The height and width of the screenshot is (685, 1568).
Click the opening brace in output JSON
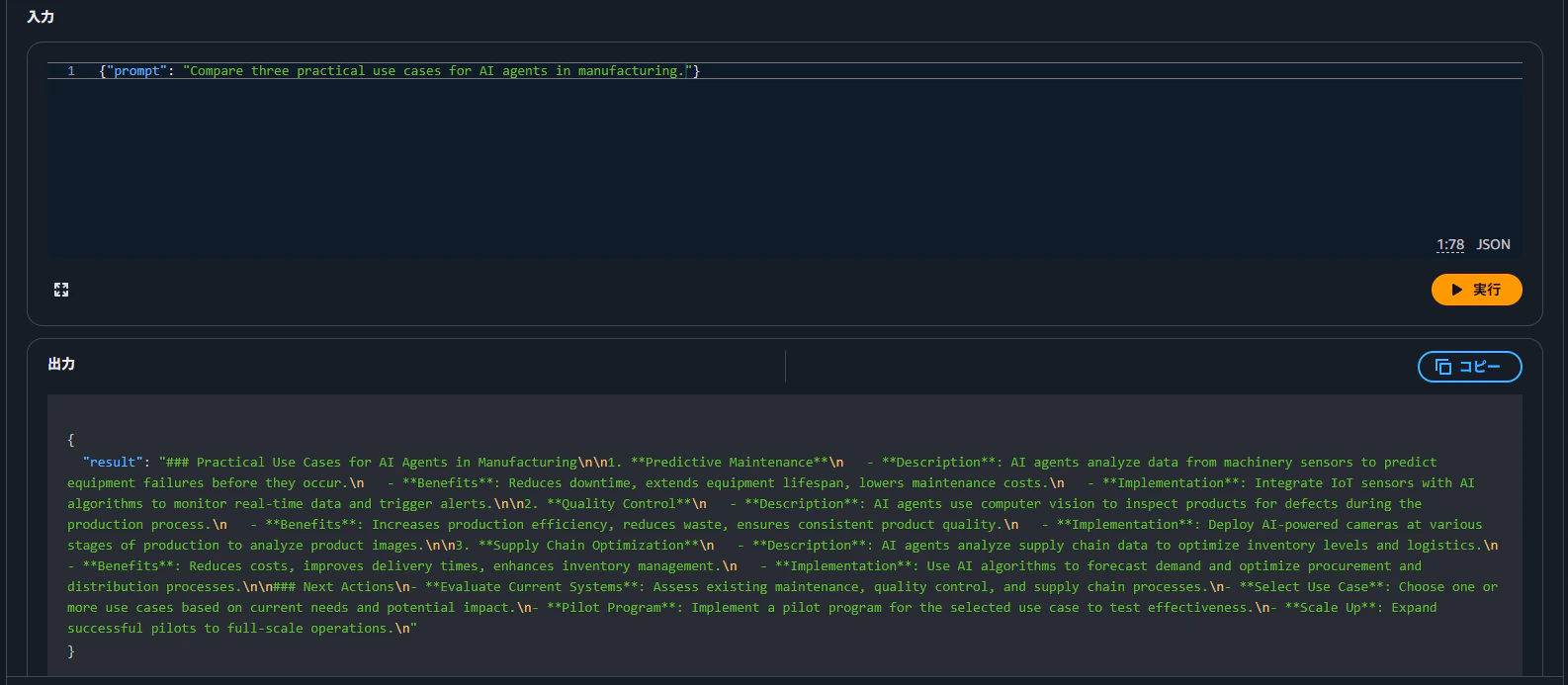click(x=71, y=440)
